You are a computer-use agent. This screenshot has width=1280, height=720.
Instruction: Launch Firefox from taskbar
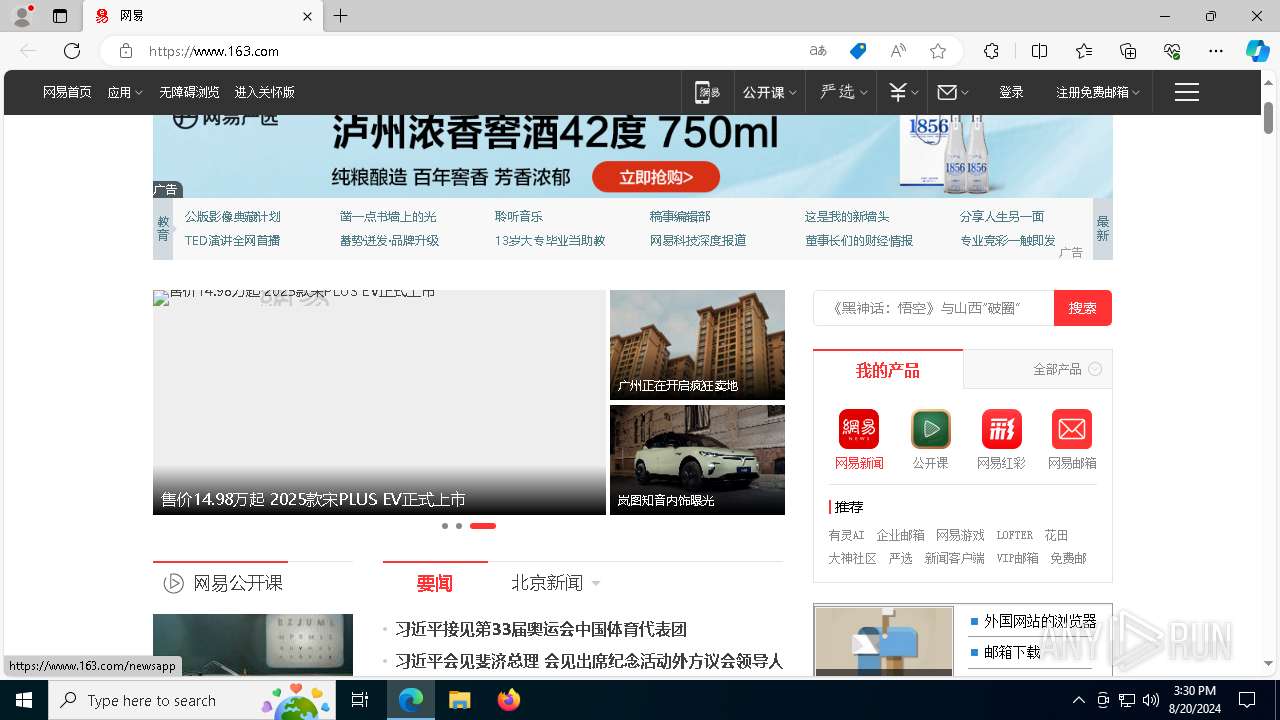[508, 700]
